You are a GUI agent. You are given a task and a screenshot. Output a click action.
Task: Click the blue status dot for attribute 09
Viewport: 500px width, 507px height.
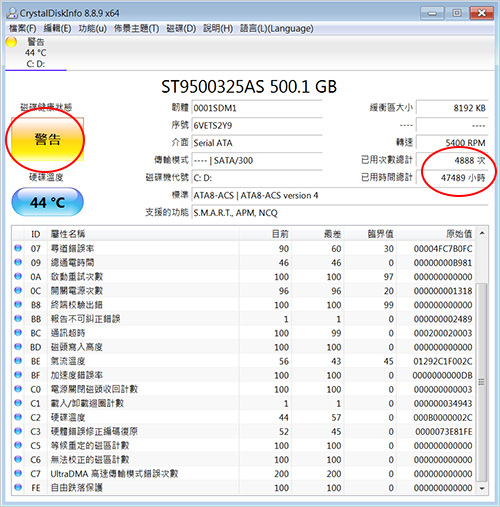pyautogui.click(x=18, y=262)
